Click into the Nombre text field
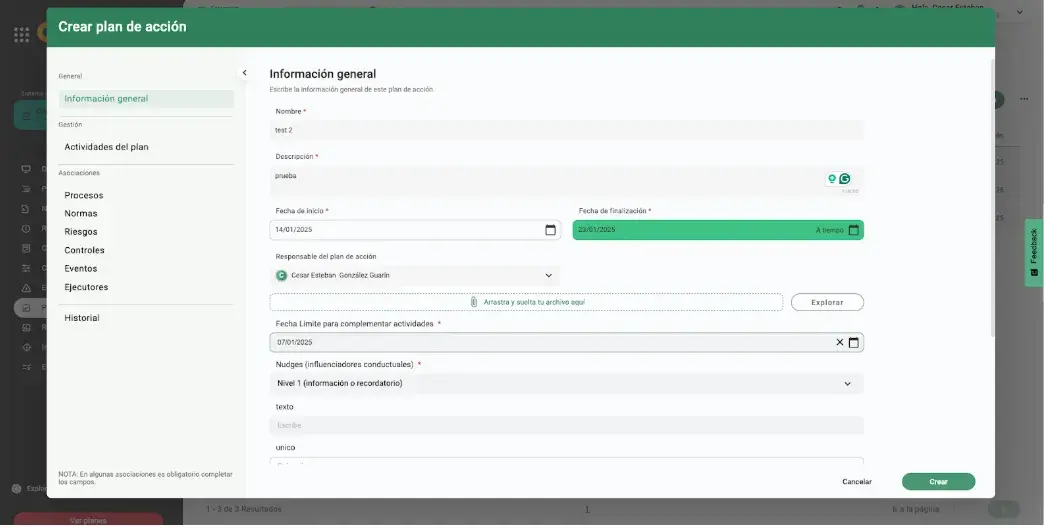 (566, 130)
